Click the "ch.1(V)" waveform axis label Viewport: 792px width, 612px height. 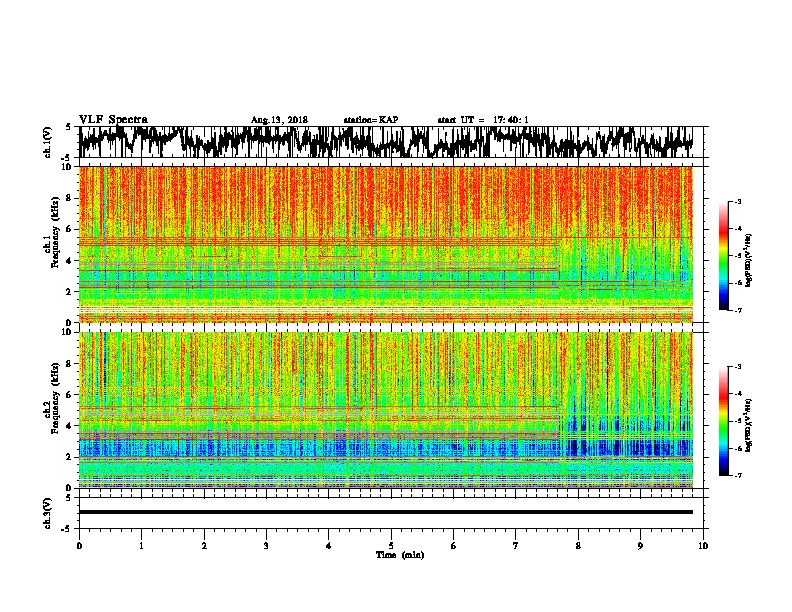pyautogui.click(x=48, y=142)
